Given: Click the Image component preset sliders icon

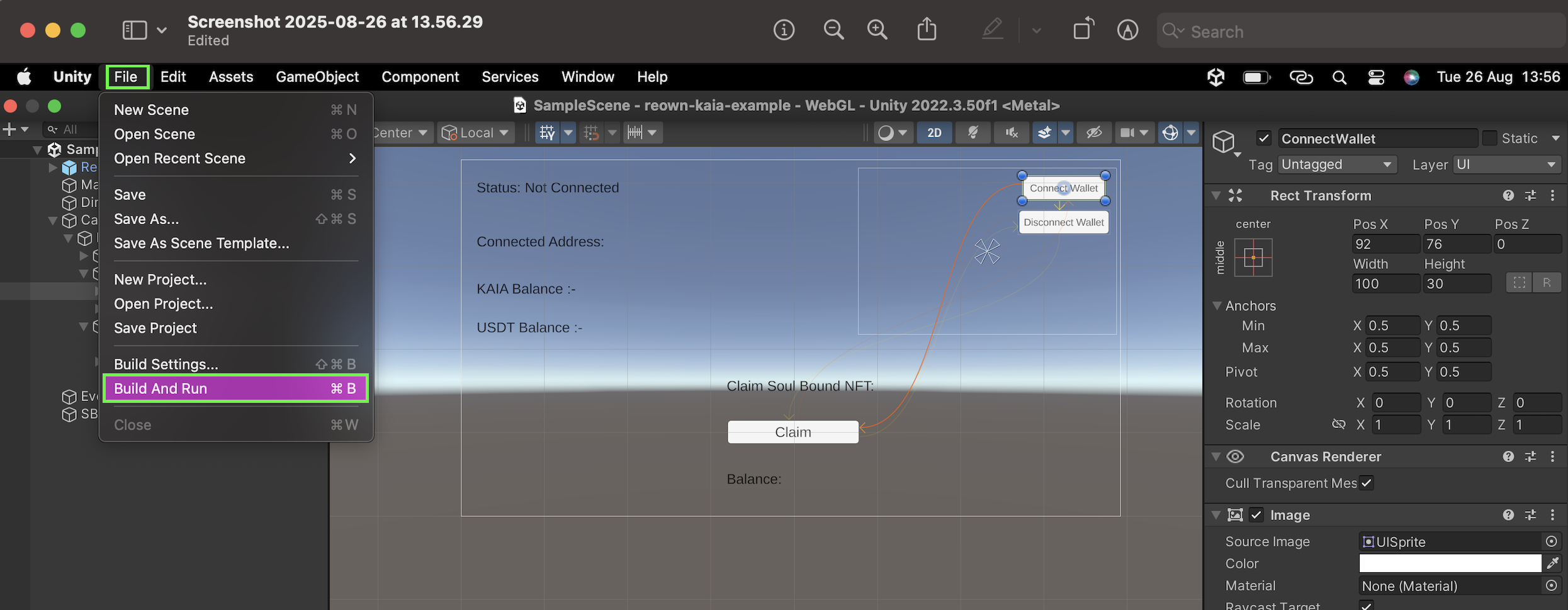Looking at the screenshot, I should coord(1530,515).
